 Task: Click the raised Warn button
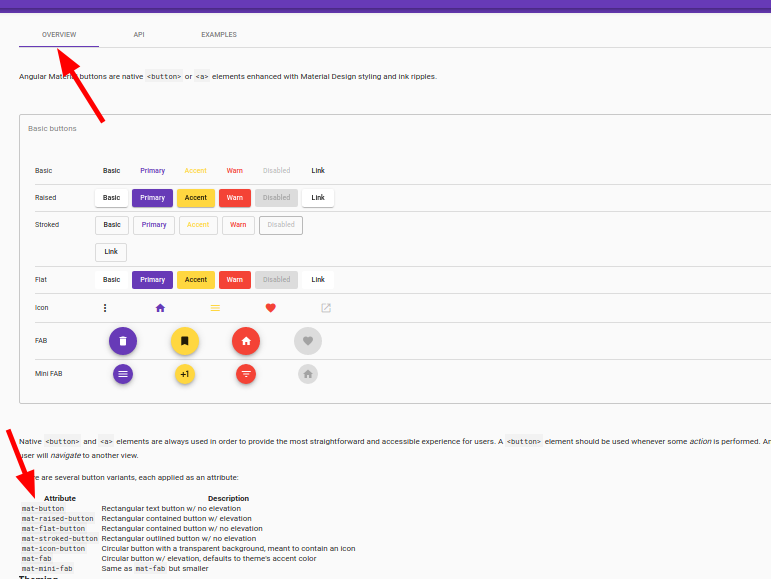pyautogui.click(x=235, y=198)
